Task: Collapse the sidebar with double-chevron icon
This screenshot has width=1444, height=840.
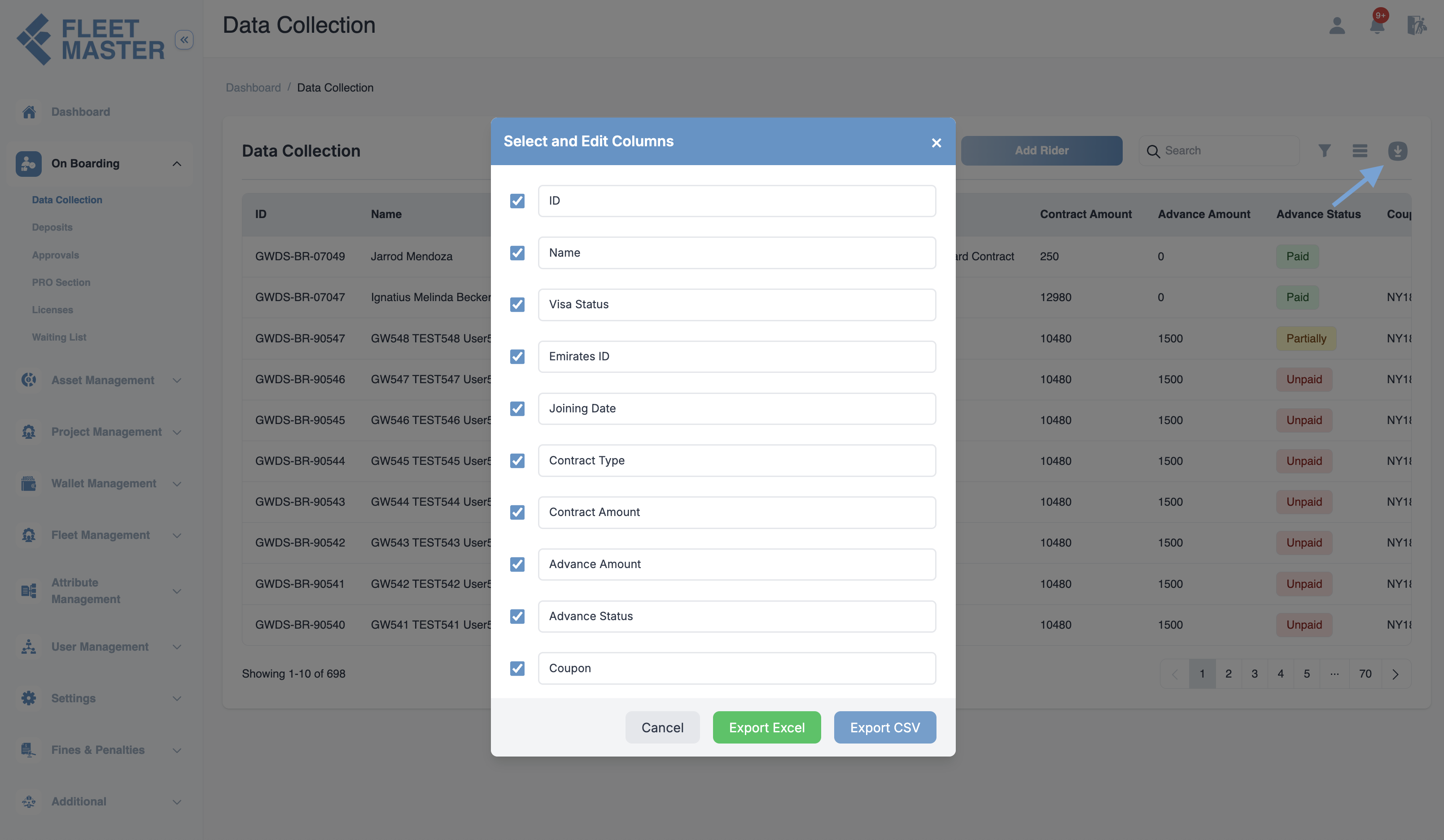Action: tap(184, 39)
